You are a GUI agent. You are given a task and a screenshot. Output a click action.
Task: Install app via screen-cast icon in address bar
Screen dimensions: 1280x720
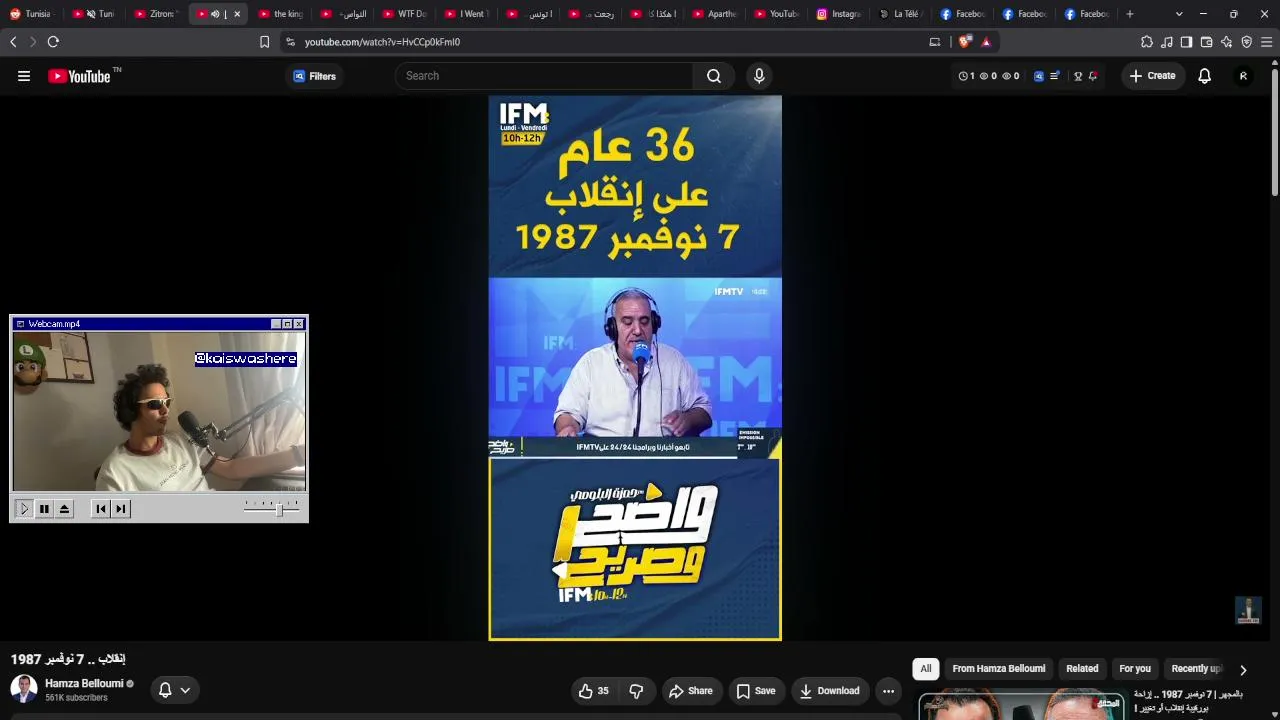pyautogui.click(x=935, y=42)
